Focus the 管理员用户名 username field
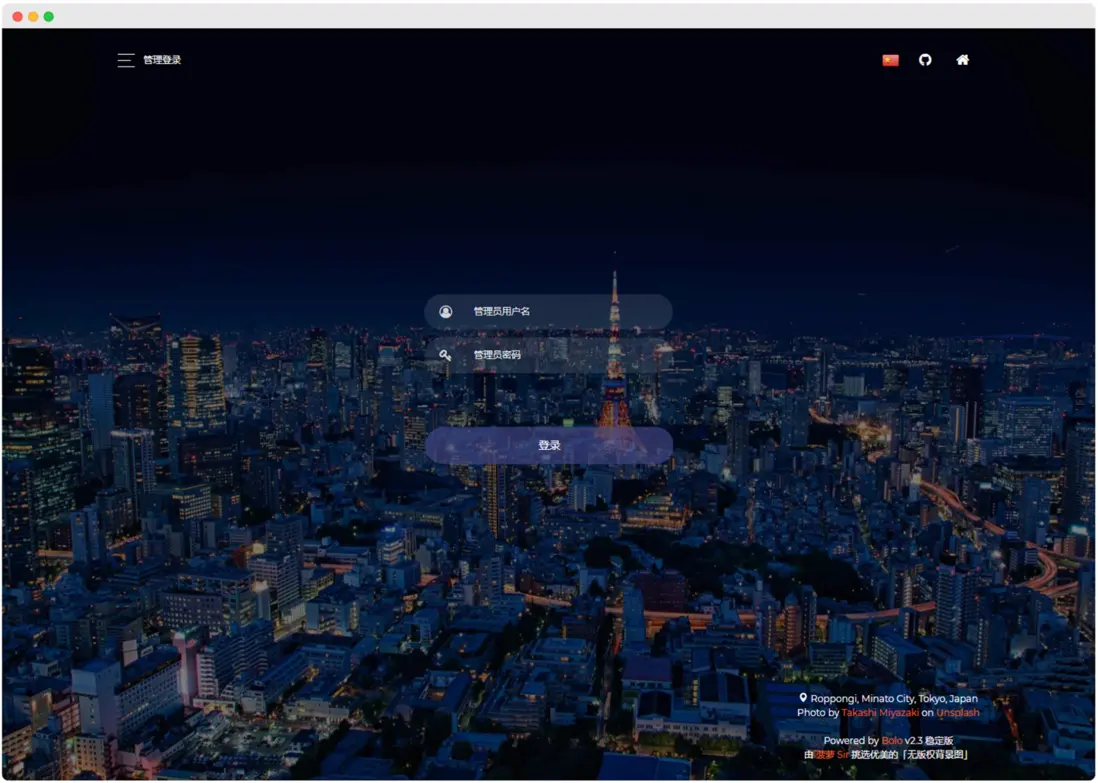Image resolution: width=1098 pixels, height=783 pixels. [548, 312]
